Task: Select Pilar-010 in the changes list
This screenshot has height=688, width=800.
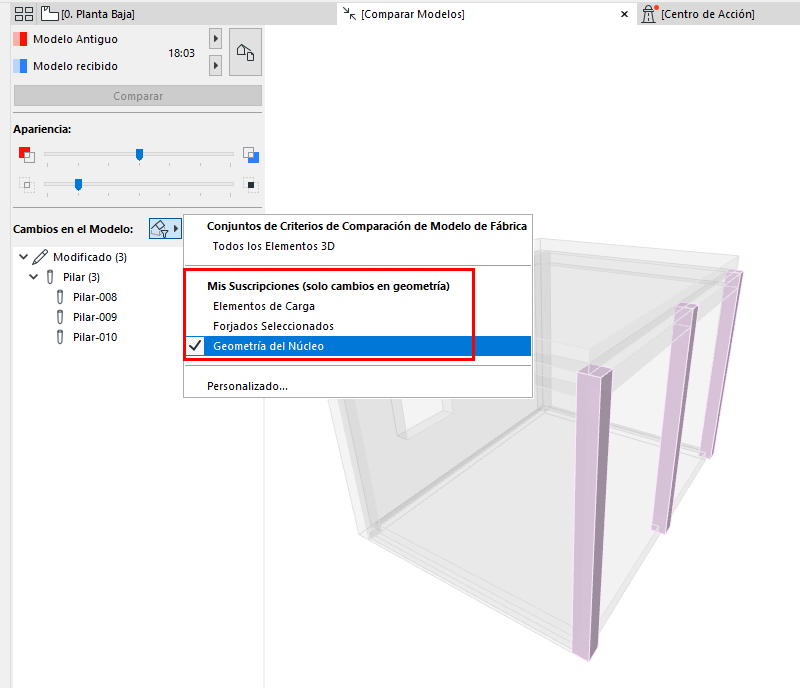Action: tap(95, 337)
